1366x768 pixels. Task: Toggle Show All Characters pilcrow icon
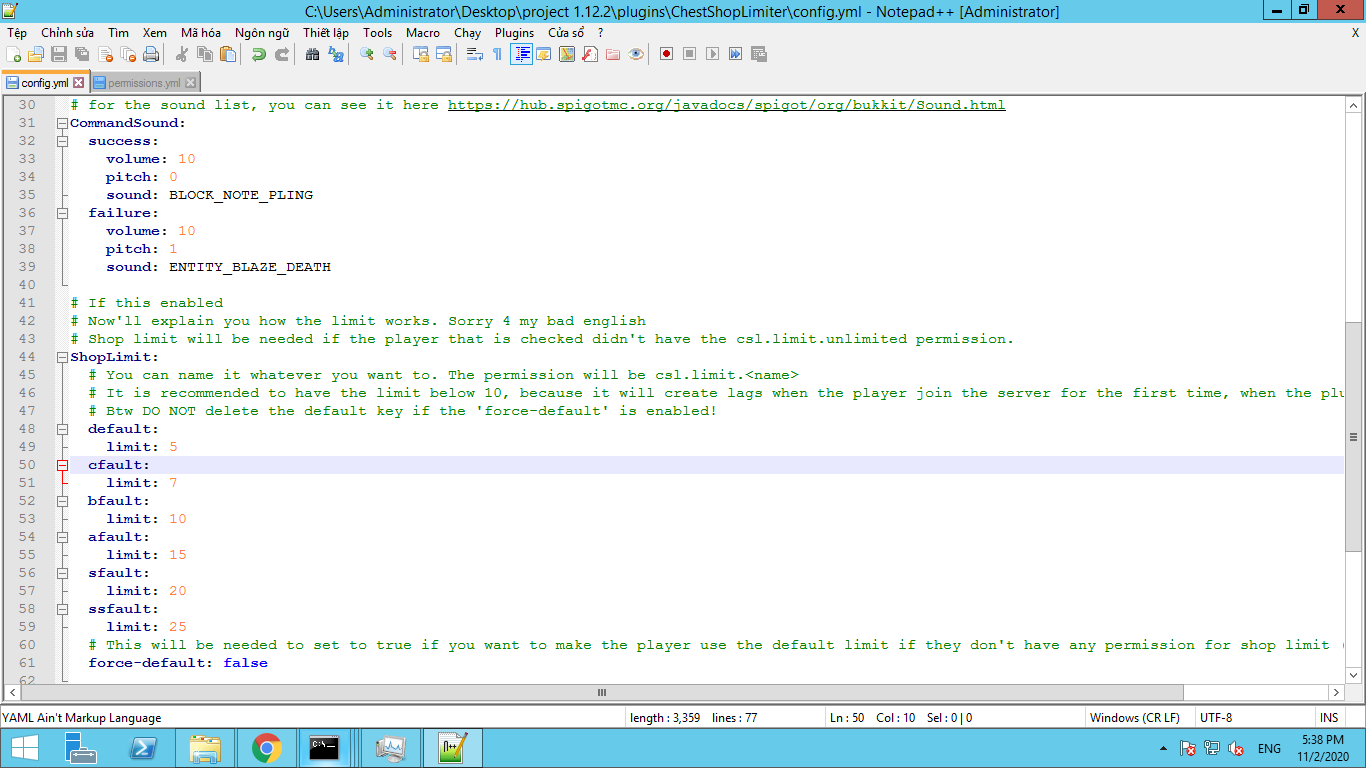pyautogui.click(x=498, y=54)
